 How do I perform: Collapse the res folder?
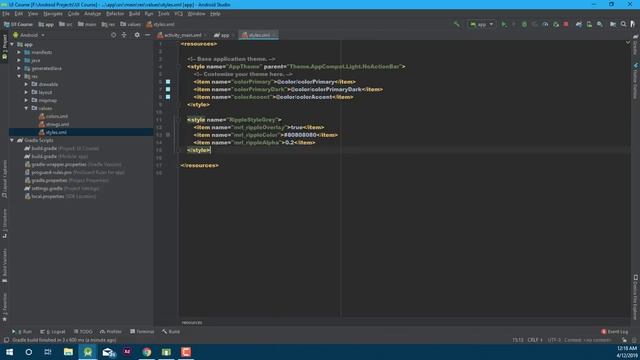[19, 76]
